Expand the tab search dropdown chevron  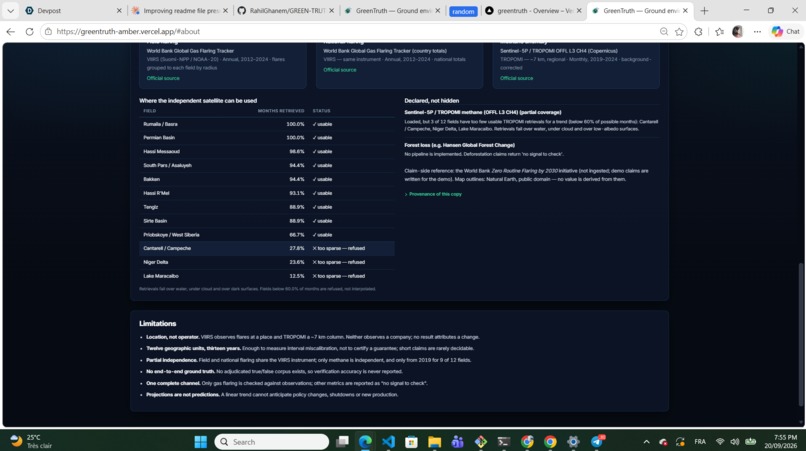coord(10,10)
